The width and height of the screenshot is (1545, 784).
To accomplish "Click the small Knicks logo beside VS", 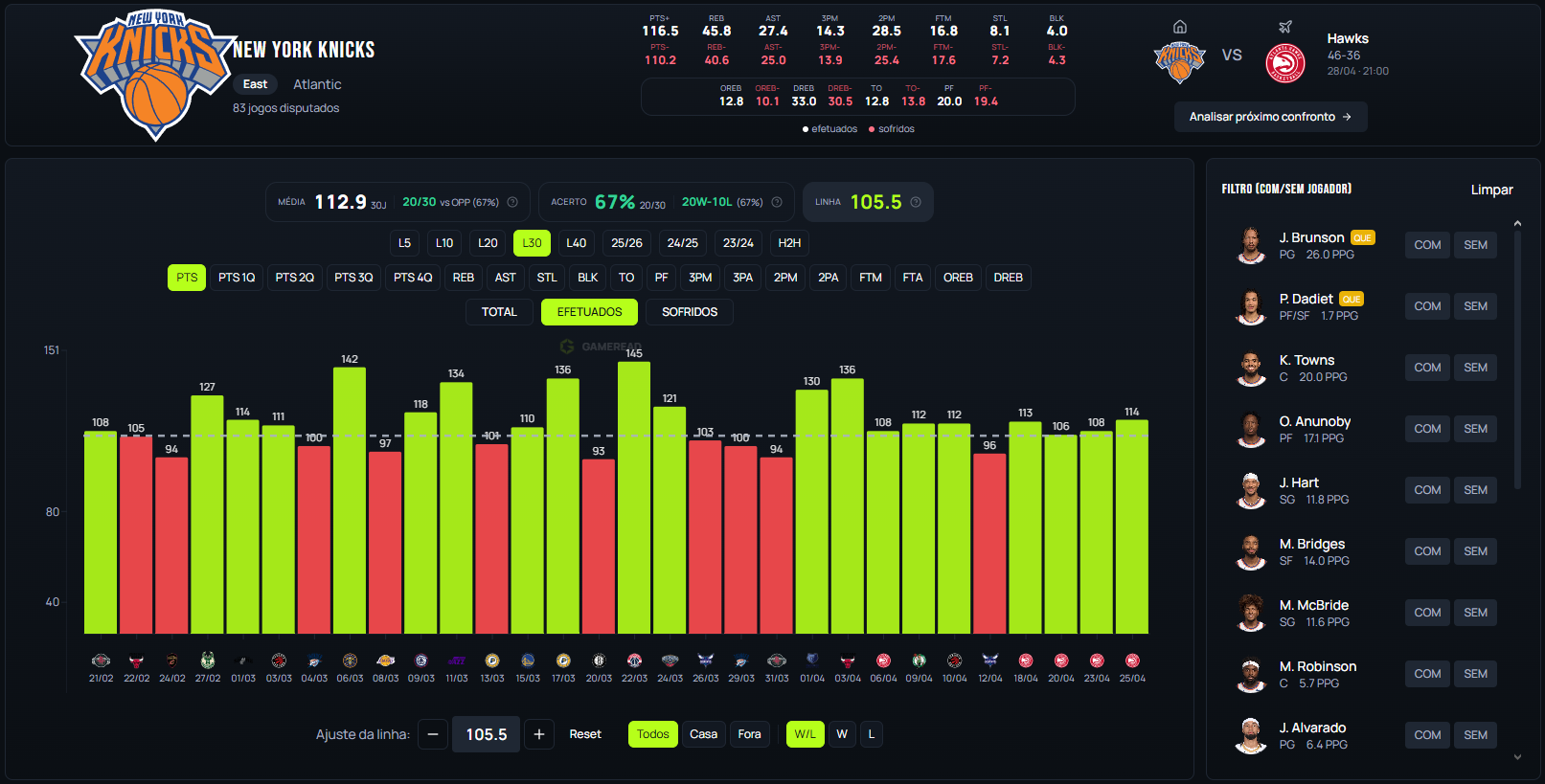I will [1180, 63].
